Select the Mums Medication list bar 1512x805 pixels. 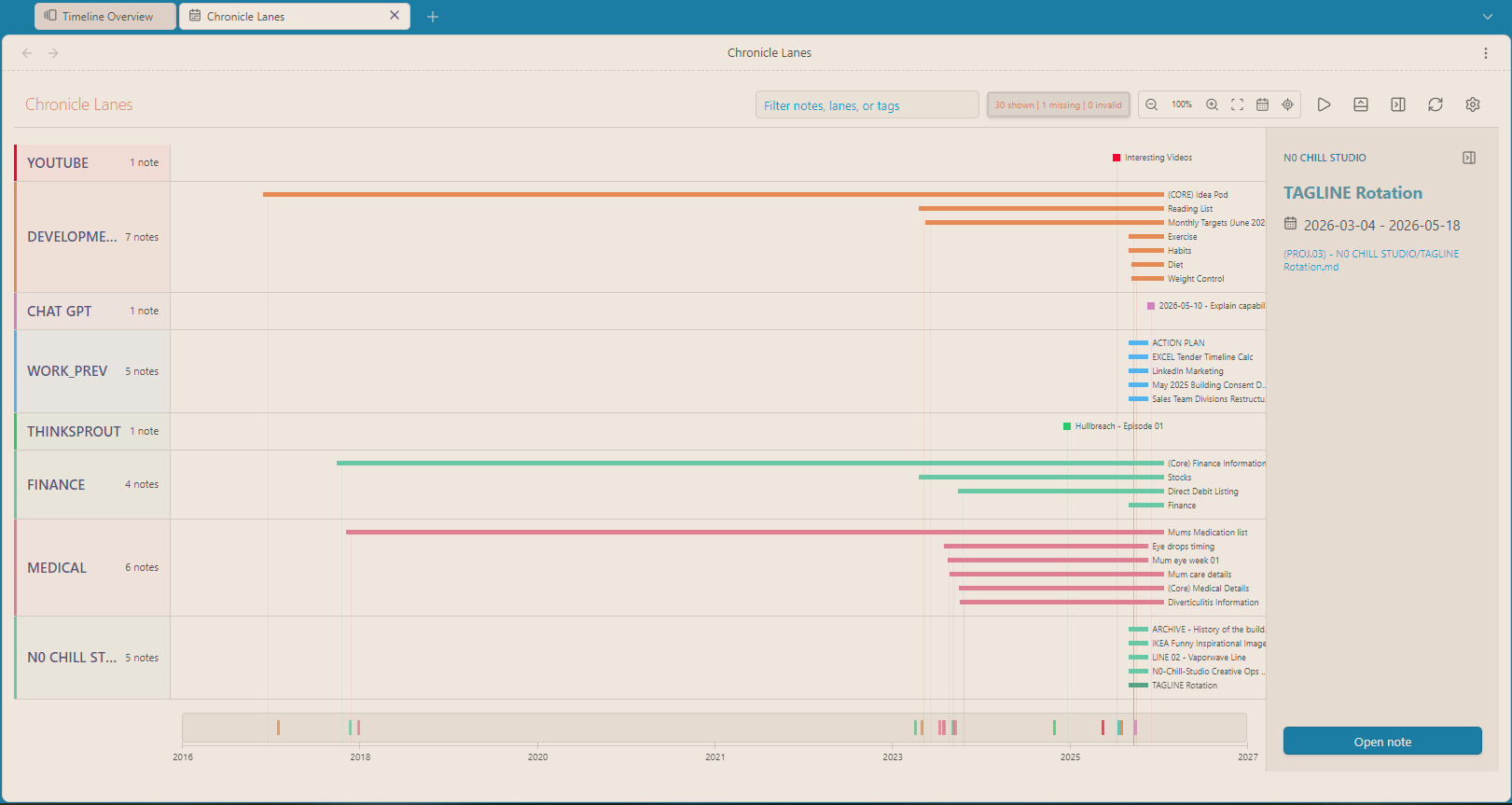point(755,532)
